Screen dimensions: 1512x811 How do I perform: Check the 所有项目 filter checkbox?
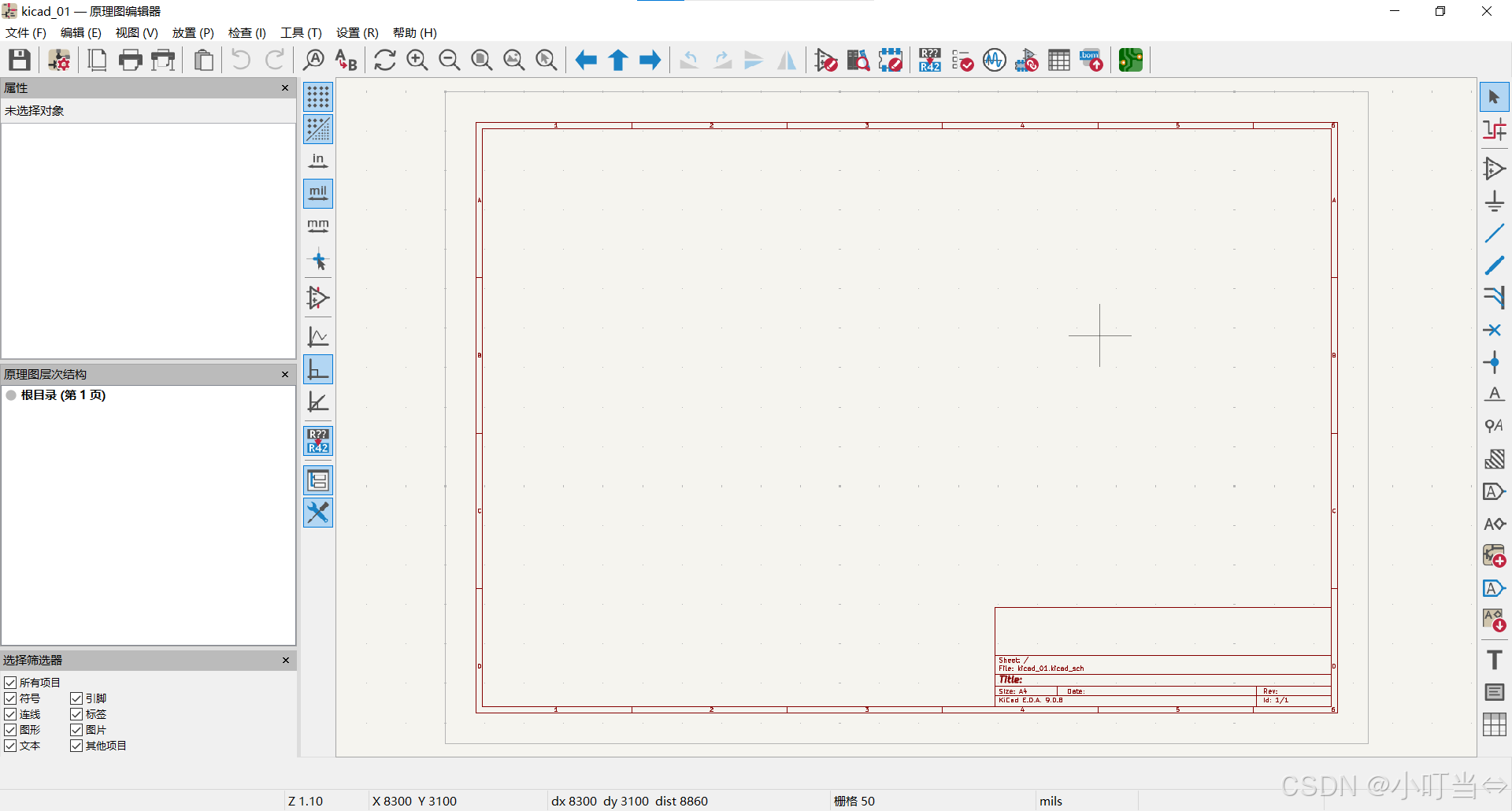(x=10, y=683)
